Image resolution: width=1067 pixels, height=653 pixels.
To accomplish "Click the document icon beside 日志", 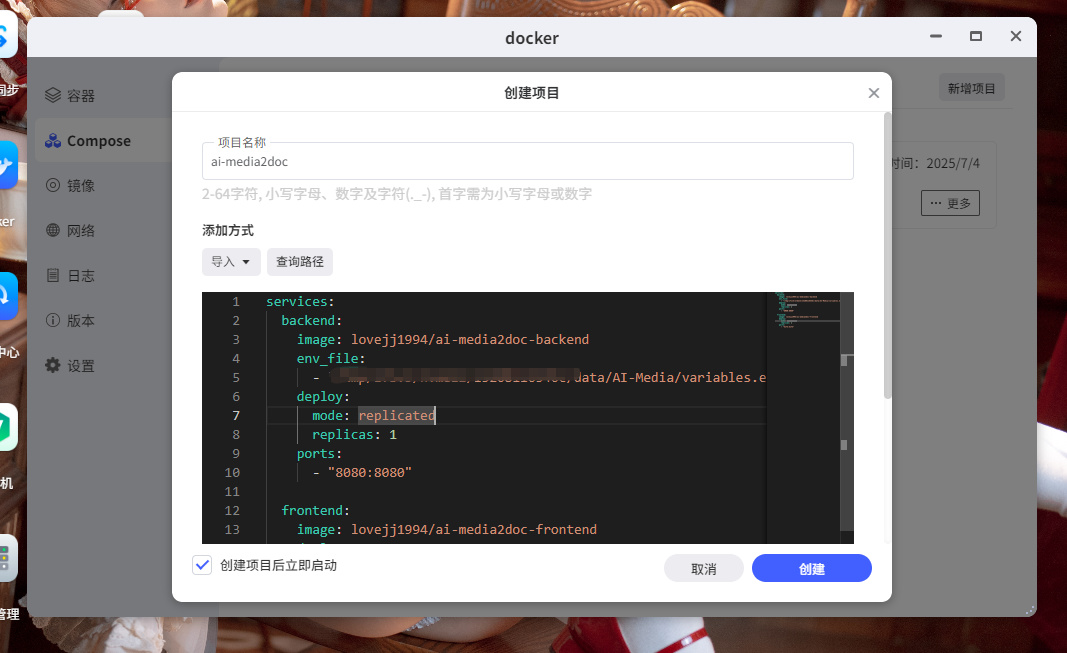I will [53, 275].
